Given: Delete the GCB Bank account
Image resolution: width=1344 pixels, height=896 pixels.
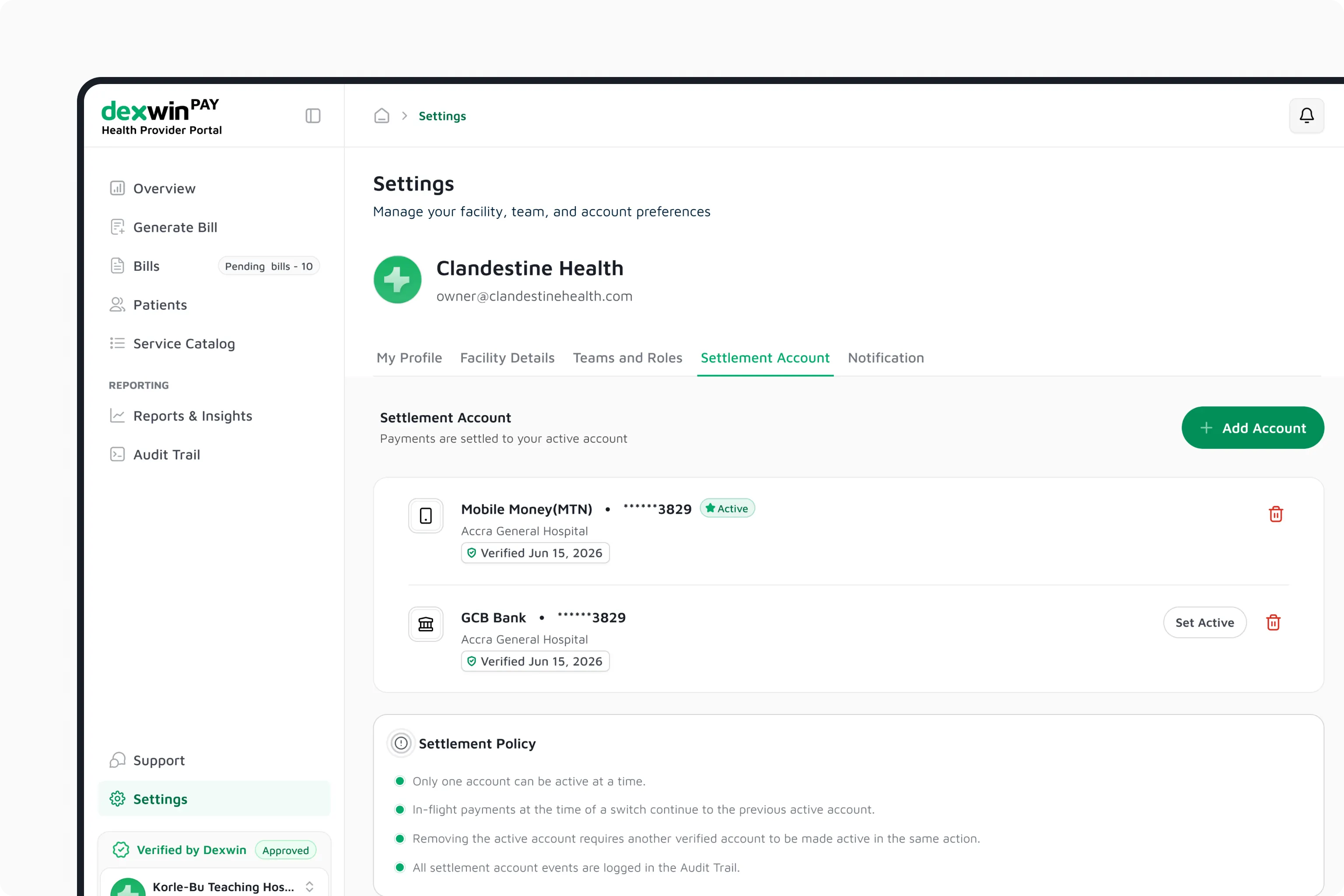Looking at the screenshot, I should tap(1273, 622).
